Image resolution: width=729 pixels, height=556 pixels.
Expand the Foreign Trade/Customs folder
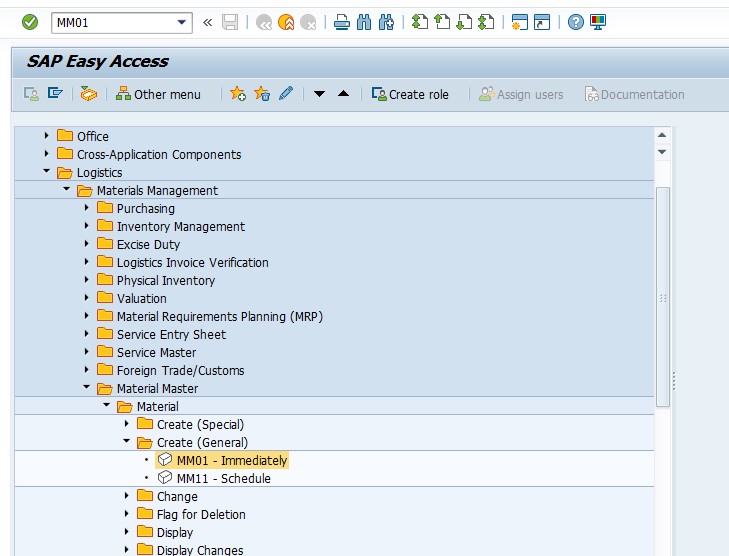(86, 370)
